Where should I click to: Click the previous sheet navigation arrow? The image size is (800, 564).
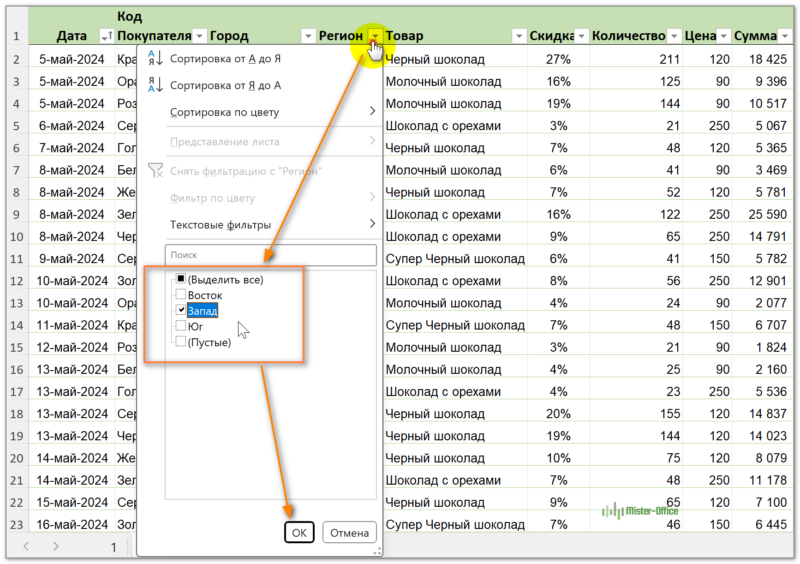point(26,546)
